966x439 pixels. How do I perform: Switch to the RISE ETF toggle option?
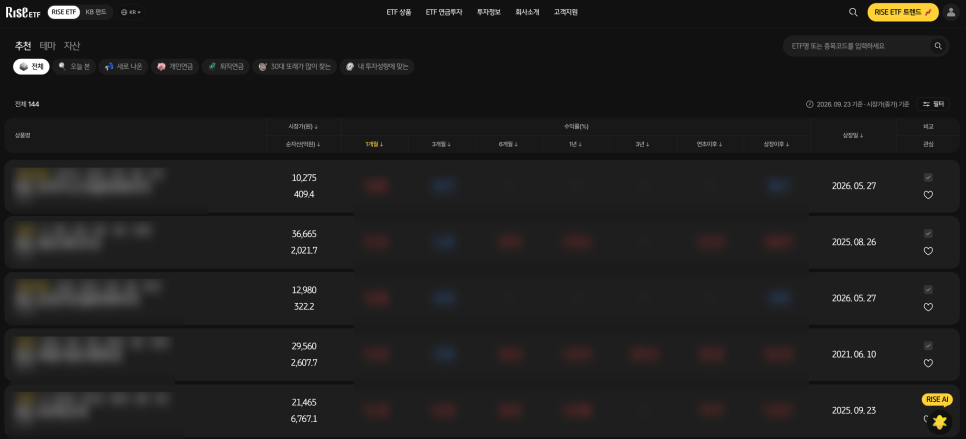(x=63, y=12)
